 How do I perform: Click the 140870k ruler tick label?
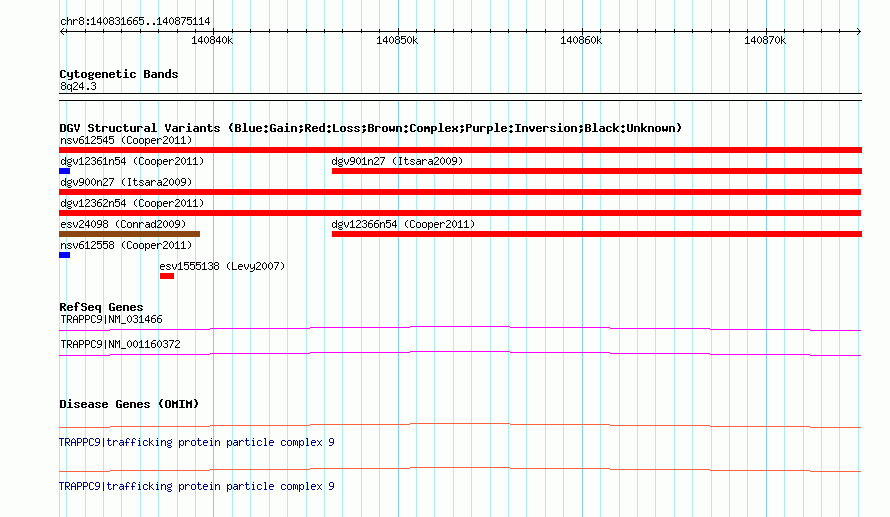click(x=765, y=40)
